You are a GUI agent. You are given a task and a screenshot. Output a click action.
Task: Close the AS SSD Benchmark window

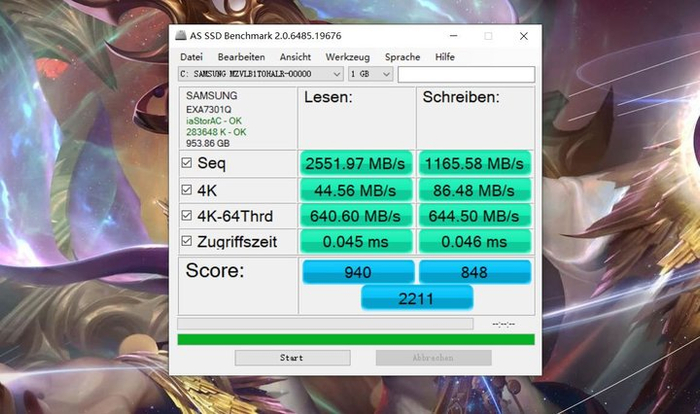(x=524, y=36)
